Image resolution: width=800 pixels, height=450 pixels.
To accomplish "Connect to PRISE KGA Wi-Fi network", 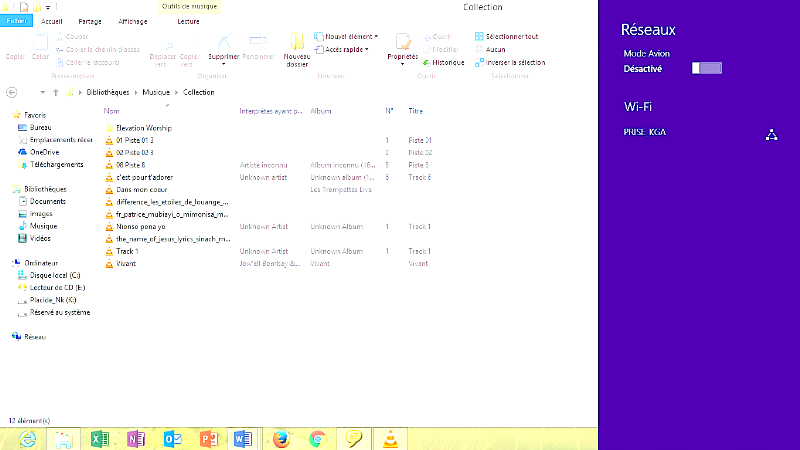I will (646, 132).
